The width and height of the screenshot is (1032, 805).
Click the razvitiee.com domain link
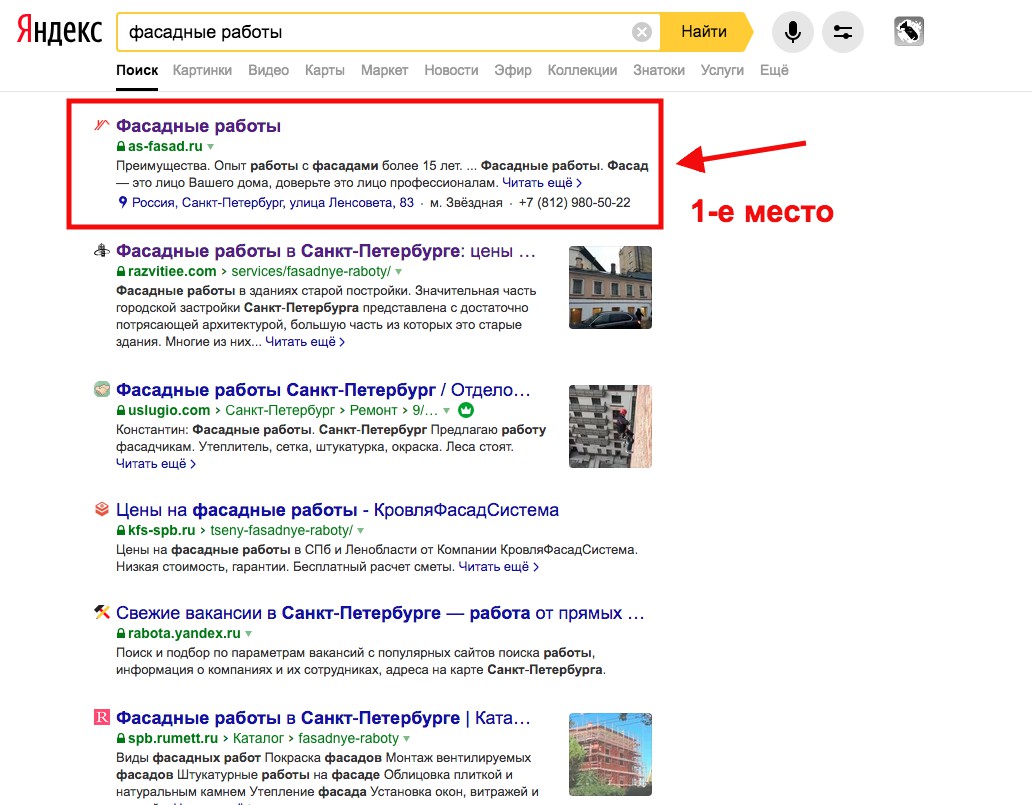click(172, 271)
